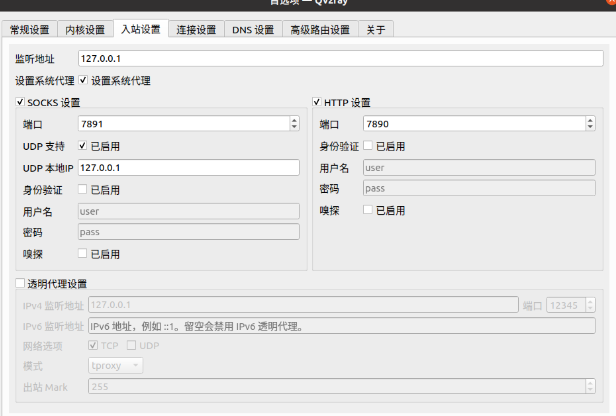Switch to the 常规设置 tab
Screen dimensions: 616x416
pos(27,30)
